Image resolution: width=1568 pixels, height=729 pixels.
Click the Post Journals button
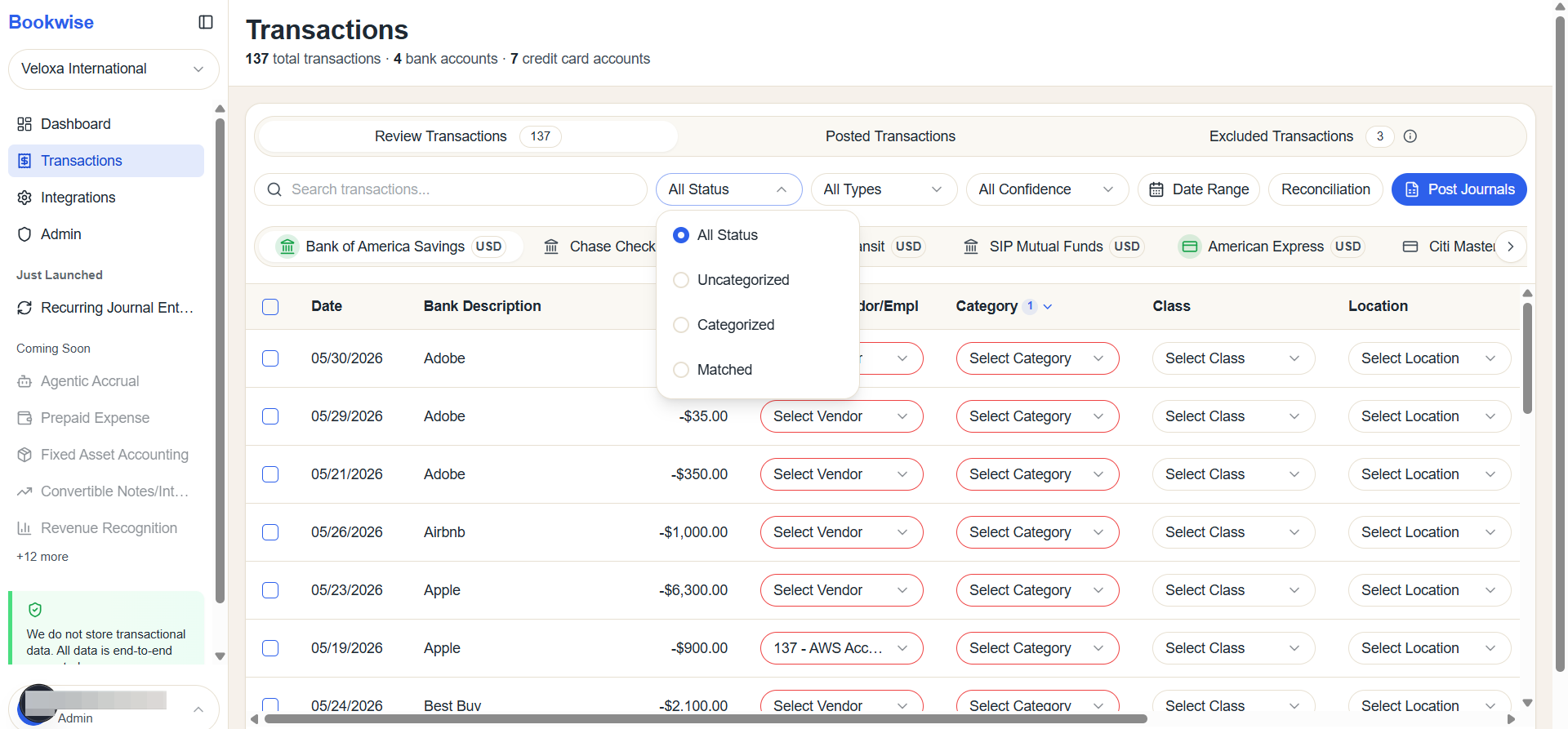[1459, 189]
